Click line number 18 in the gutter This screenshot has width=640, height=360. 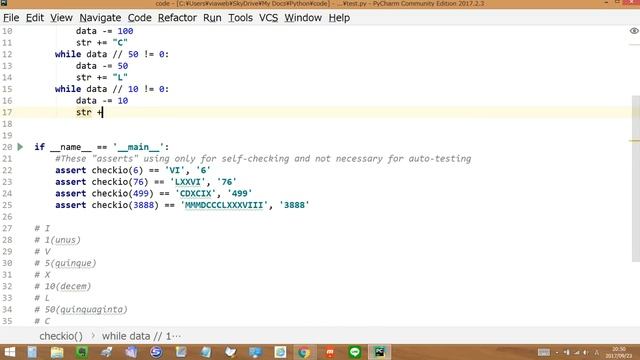coord(7,124)
